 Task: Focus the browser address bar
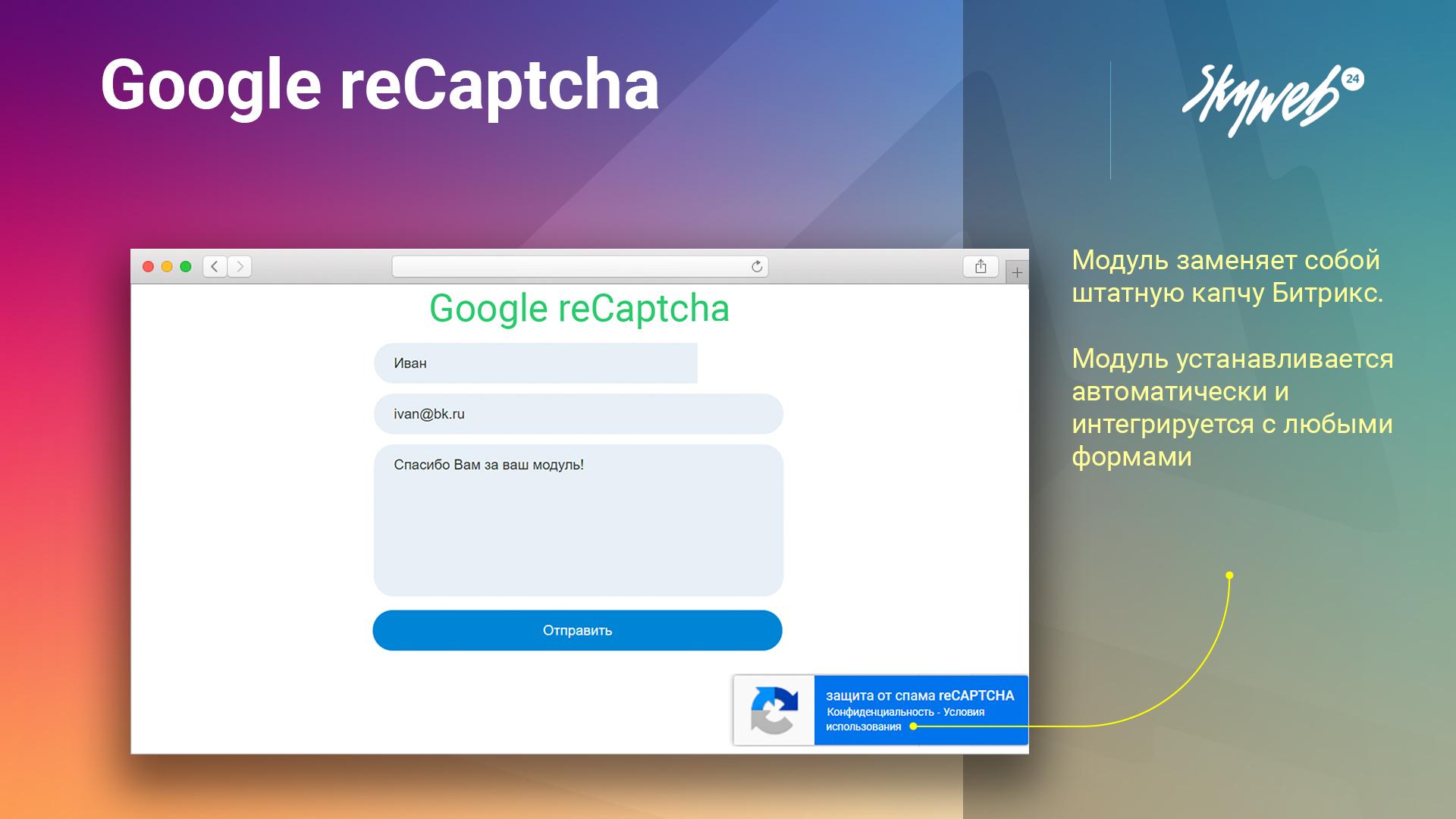point(580,266)
